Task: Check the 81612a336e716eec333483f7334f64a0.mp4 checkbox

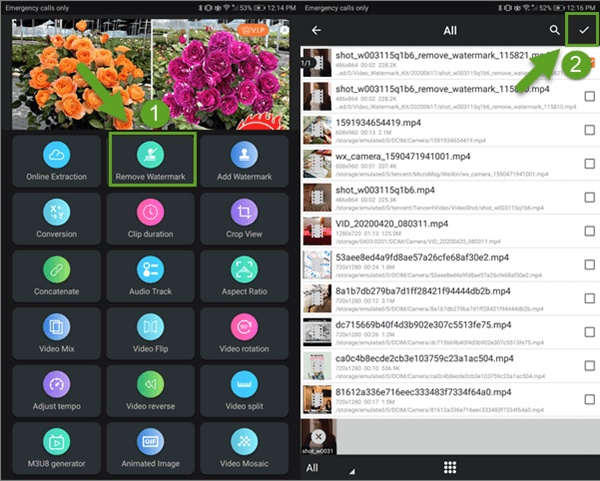Action: point(590,399)
